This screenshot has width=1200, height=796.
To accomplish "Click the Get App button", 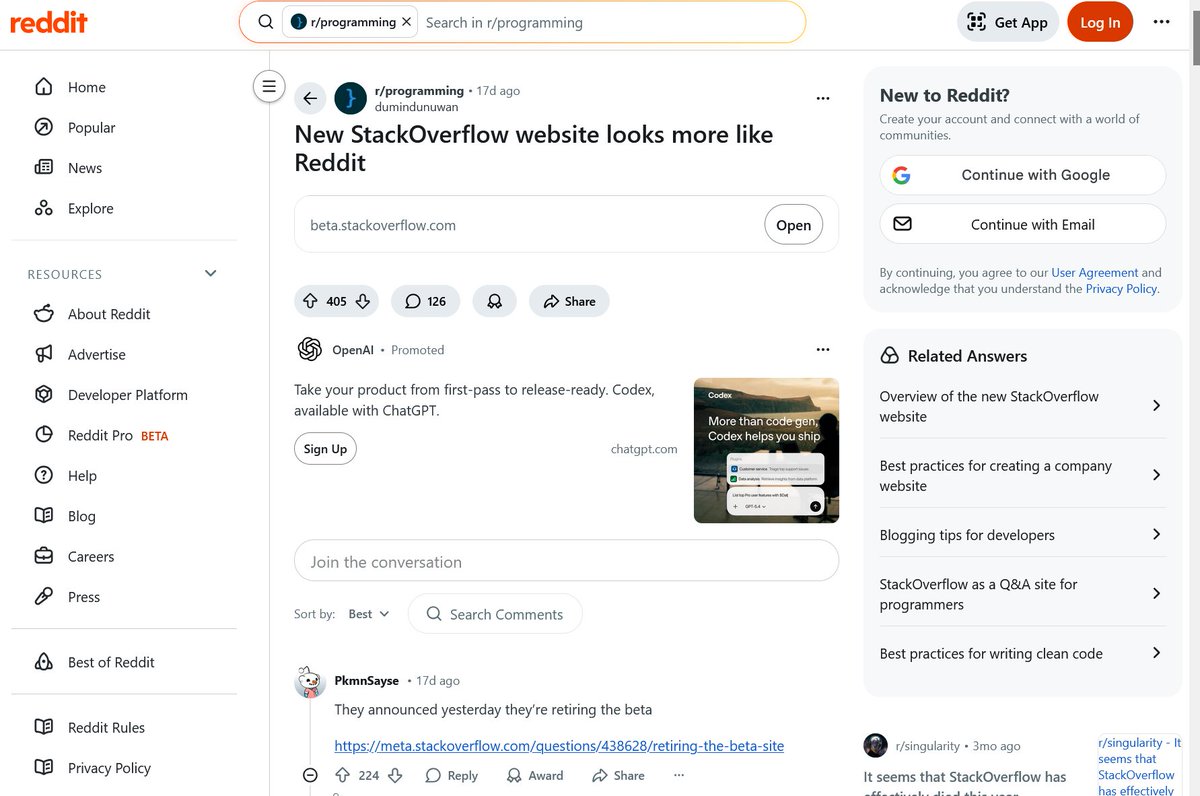I will pyautogui.click(x=1008, y=22).
